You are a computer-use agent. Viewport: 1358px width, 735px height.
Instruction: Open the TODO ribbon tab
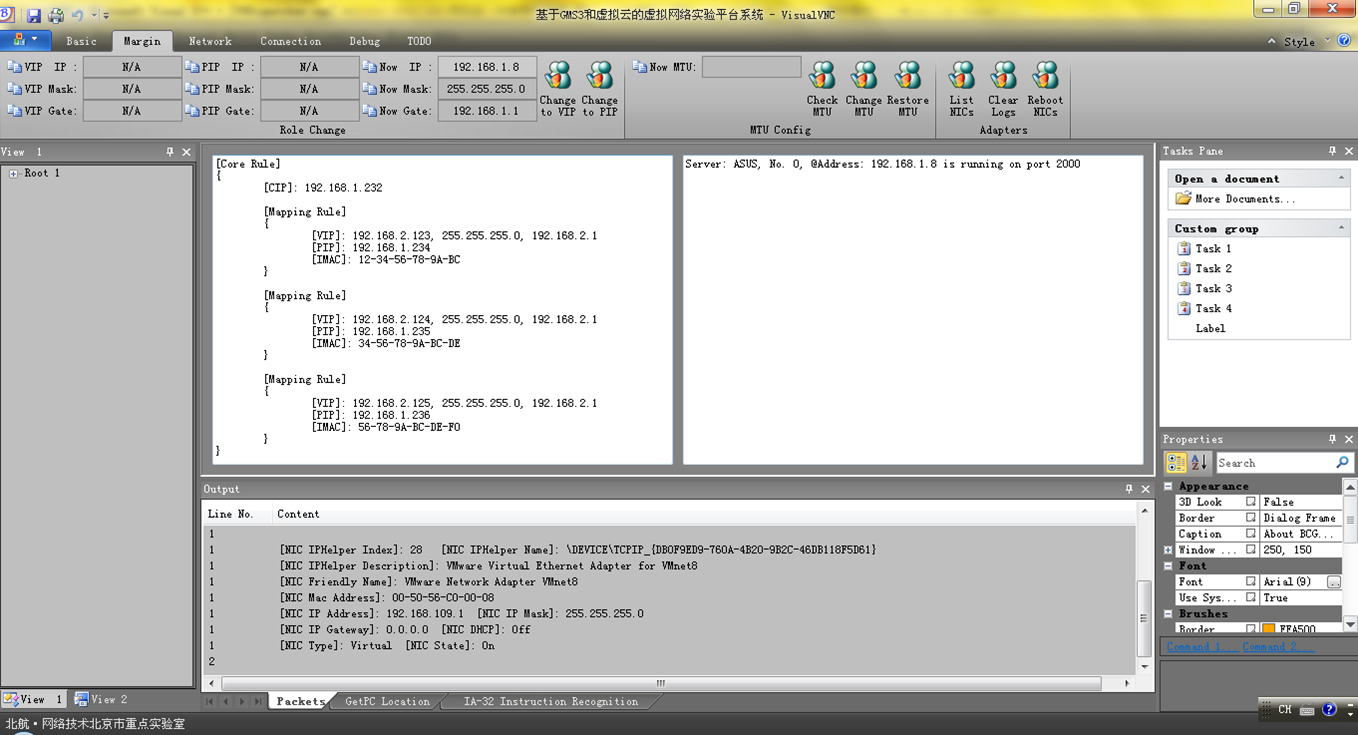click(x=419, y=41)
